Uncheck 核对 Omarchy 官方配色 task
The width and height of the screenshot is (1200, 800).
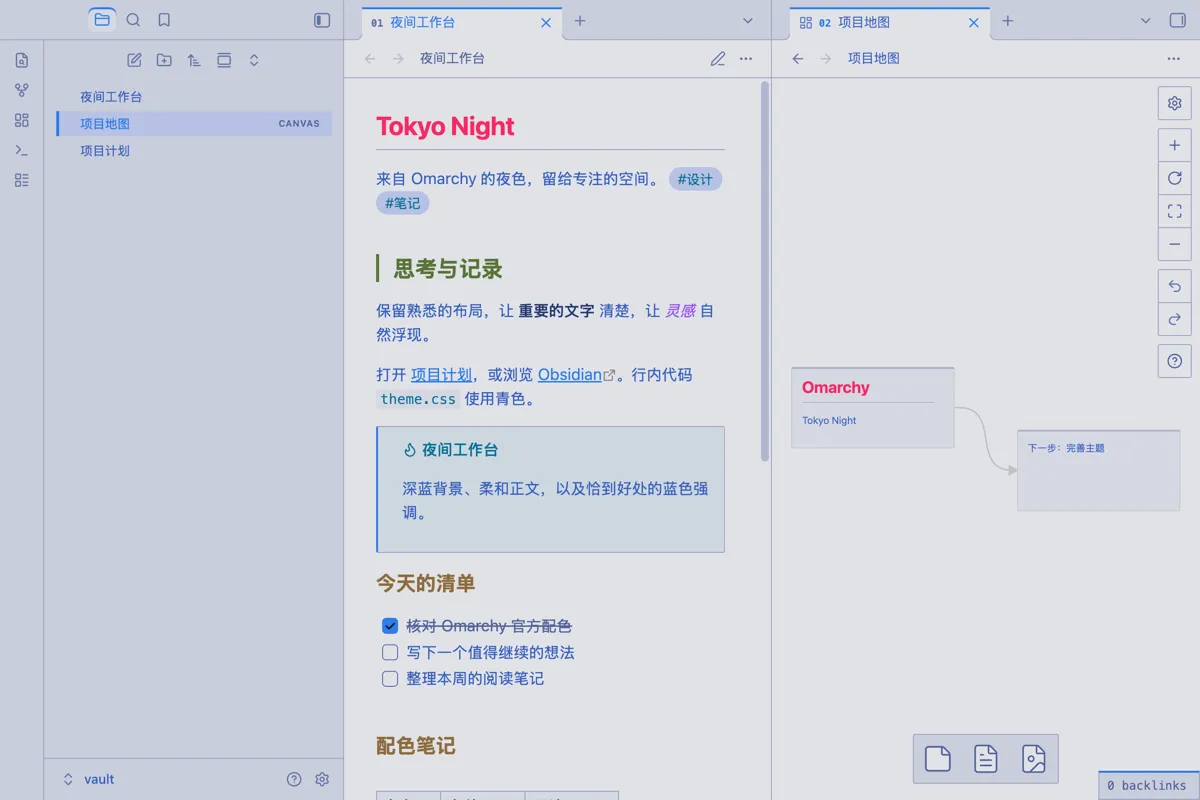[x=390, y=626]
